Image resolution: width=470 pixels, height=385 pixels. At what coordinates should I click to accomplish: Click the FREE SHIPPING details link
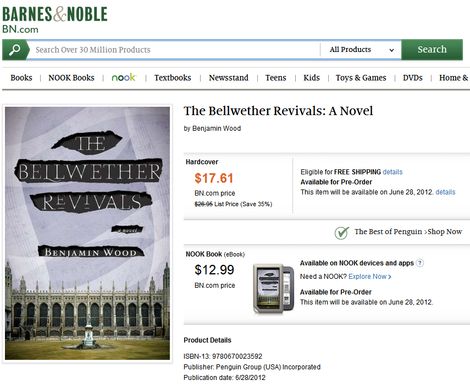[392, 172]
